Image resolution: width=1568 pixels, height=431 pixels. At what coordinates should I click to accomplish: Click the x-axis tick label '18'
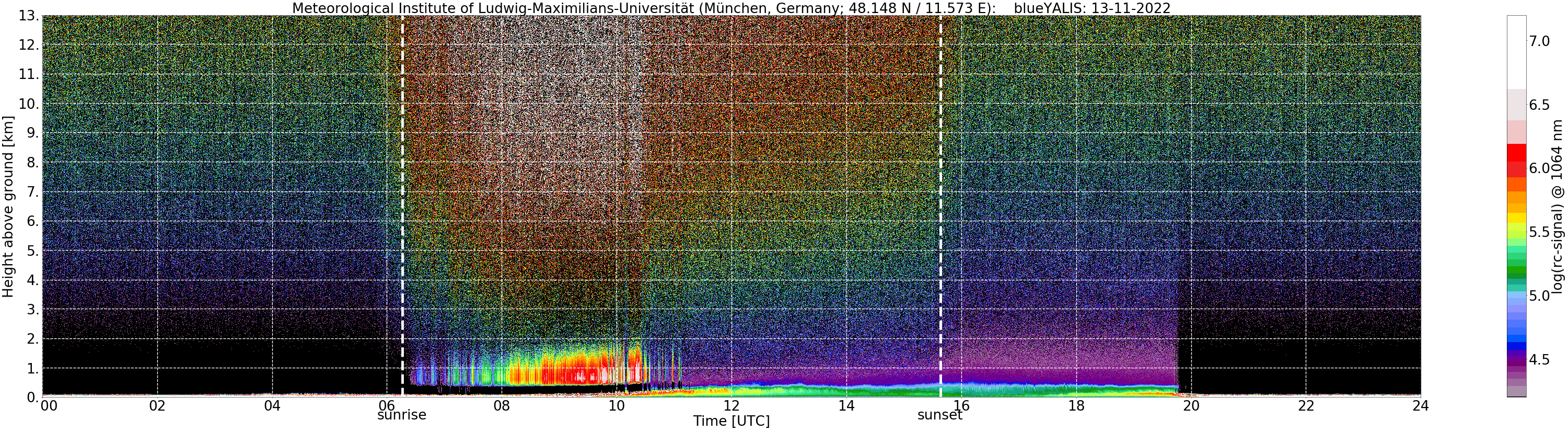1076,406
